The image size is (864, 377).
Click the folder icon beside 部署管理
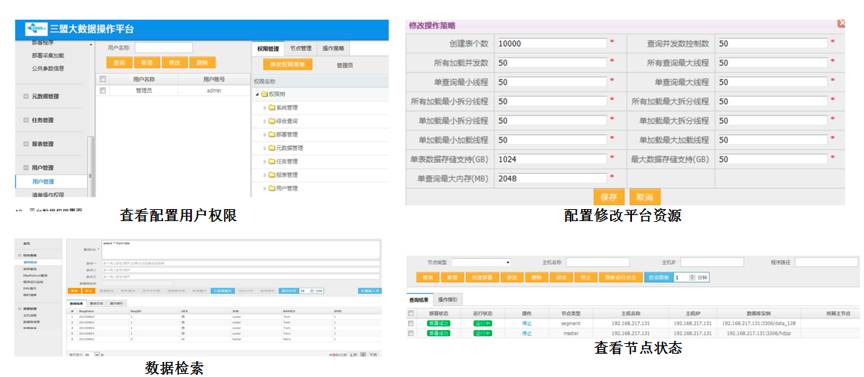pyautogui.click(x=272, y=134)
